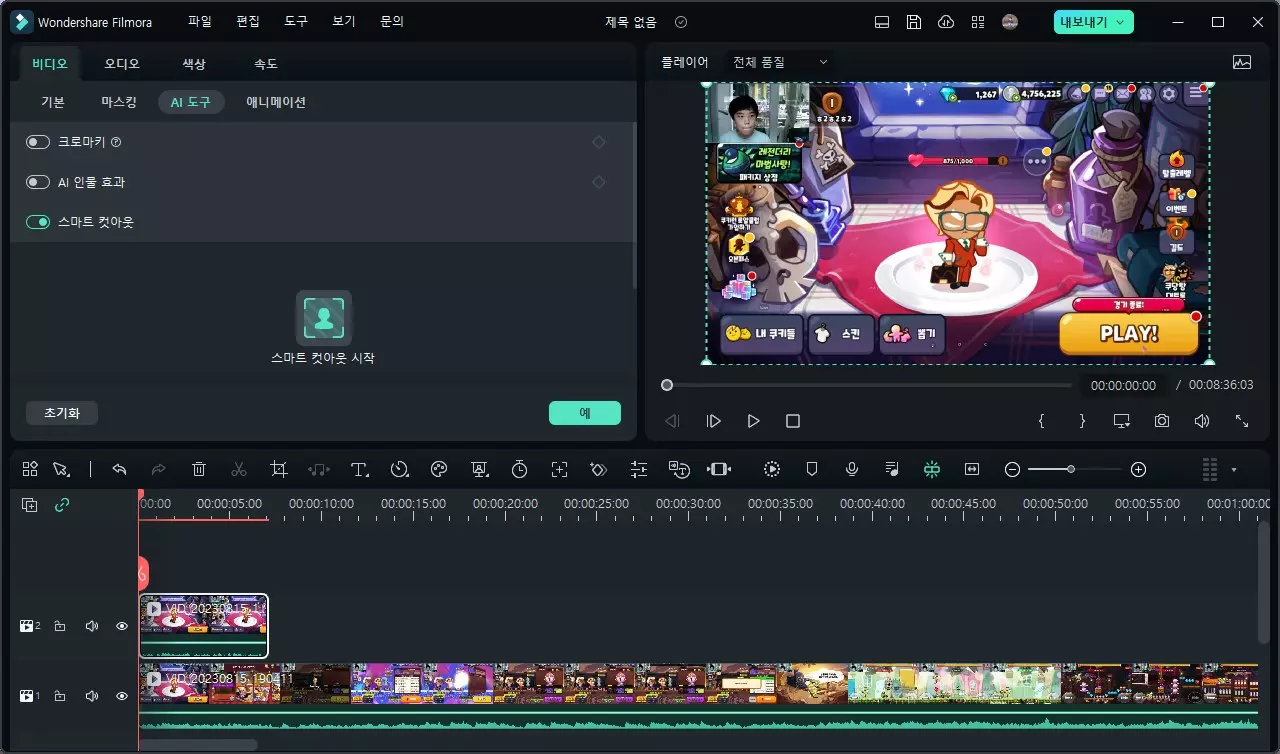1280x754 pixels.
Task: Hide video track 2 with eye icon
Action: pos(122,626)
